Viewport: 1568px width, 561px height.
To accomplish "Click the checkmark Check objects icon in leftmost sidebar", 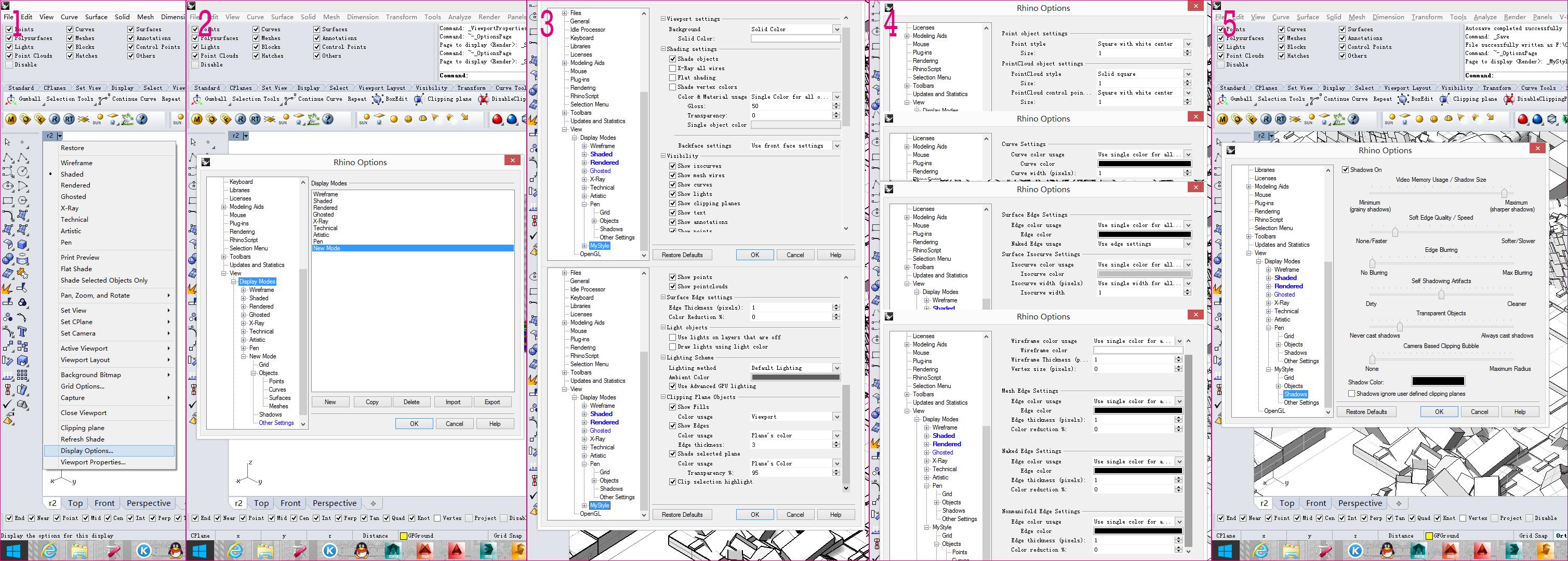I will (x=7, y=404).
